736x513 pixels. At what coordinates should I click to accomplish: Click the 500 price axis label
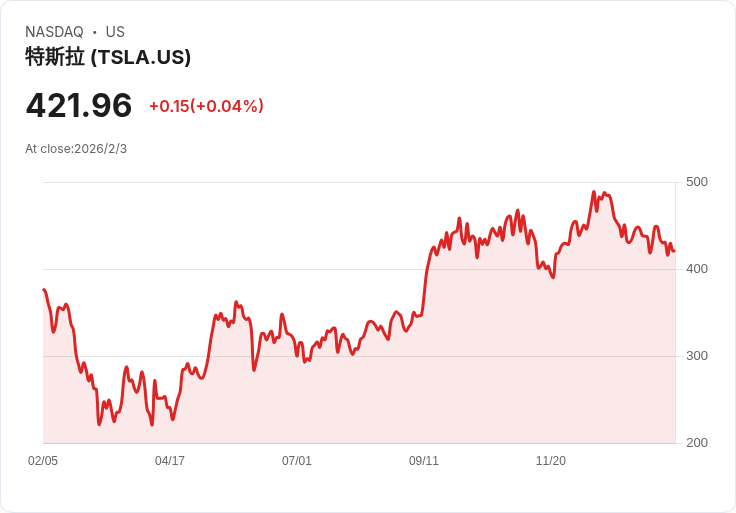697,182
